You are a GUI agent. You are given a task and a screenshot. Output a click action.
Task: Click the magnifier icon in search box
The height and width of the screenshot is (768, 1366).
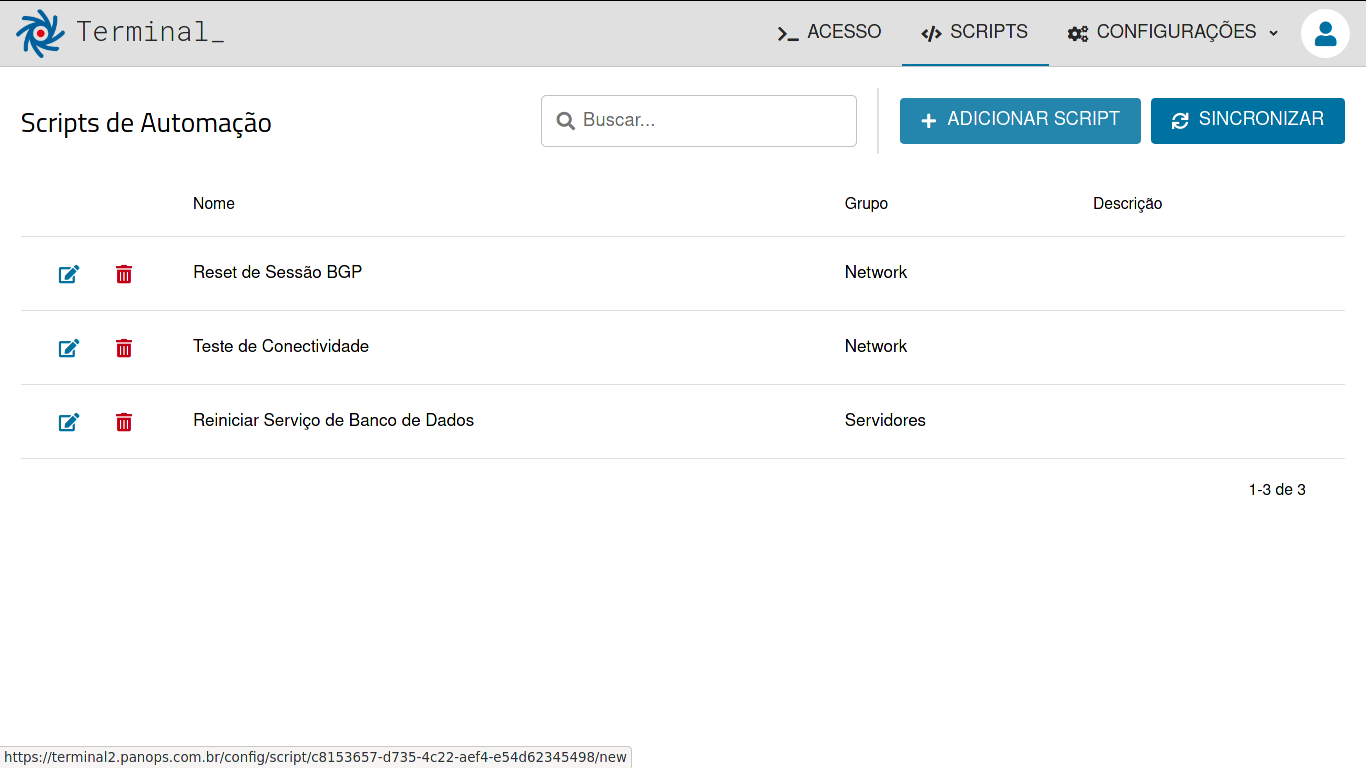click(566, 121)
